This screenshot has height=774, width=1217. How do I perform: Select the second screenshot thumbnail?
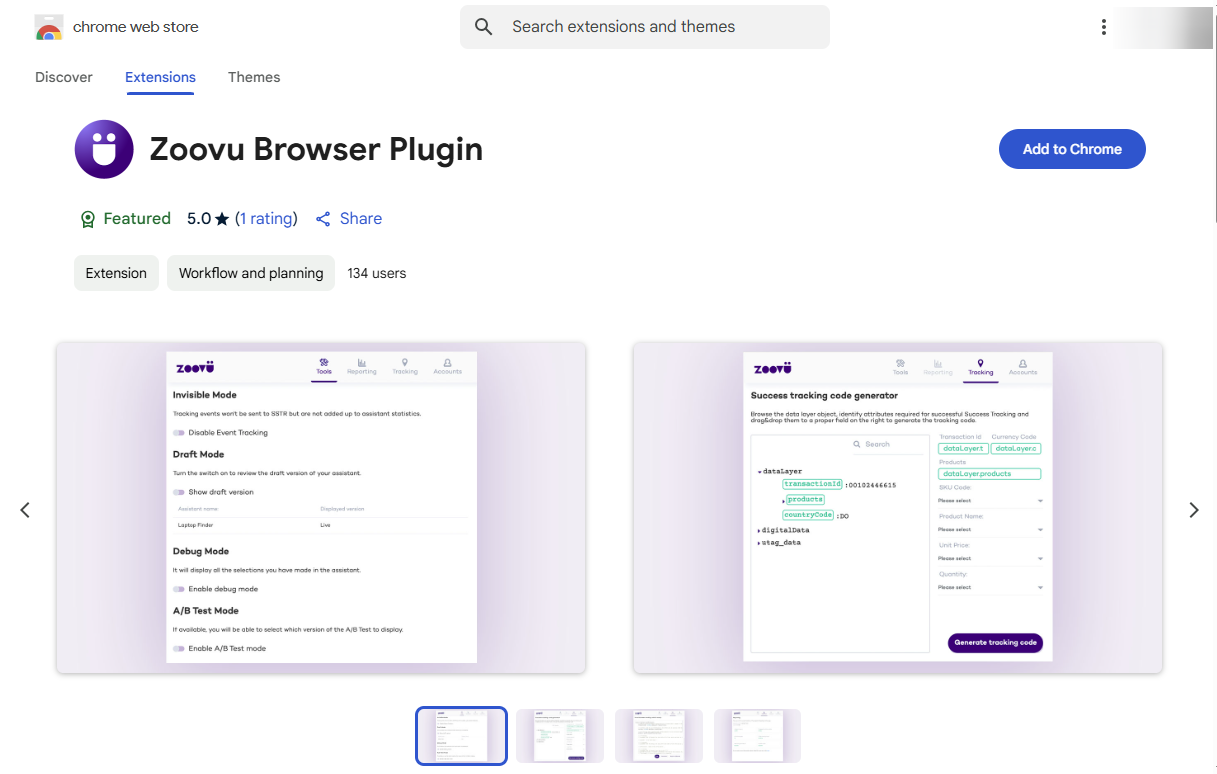[560, 735]
